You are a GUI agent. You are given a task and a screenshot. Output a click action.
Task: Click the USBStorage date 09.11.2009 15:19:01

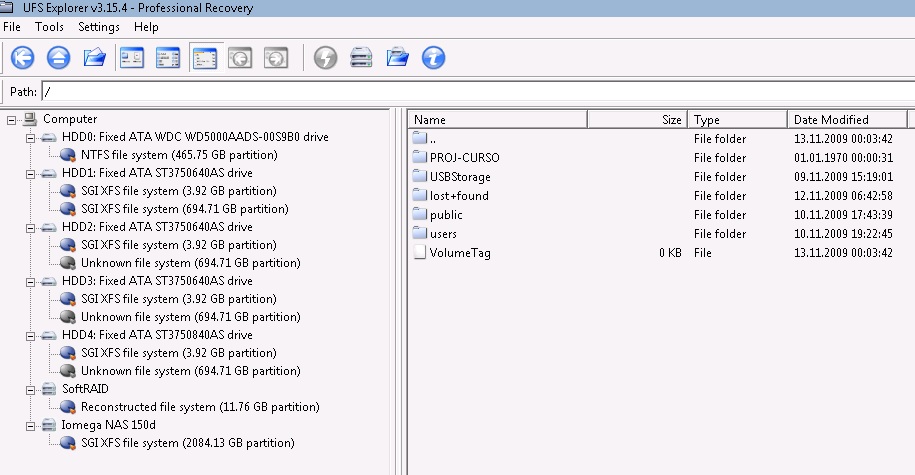843,177
